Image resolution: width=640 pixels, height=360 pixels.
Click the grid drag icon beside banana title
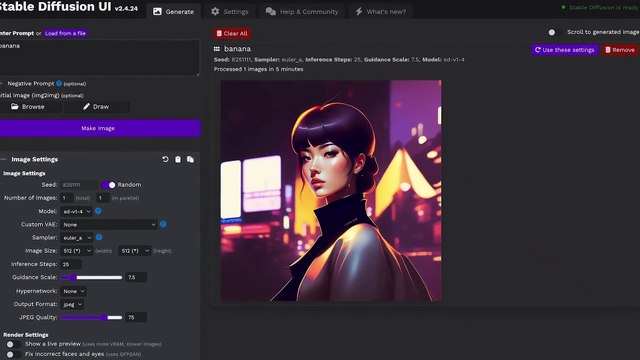click(x=217, y=49)
